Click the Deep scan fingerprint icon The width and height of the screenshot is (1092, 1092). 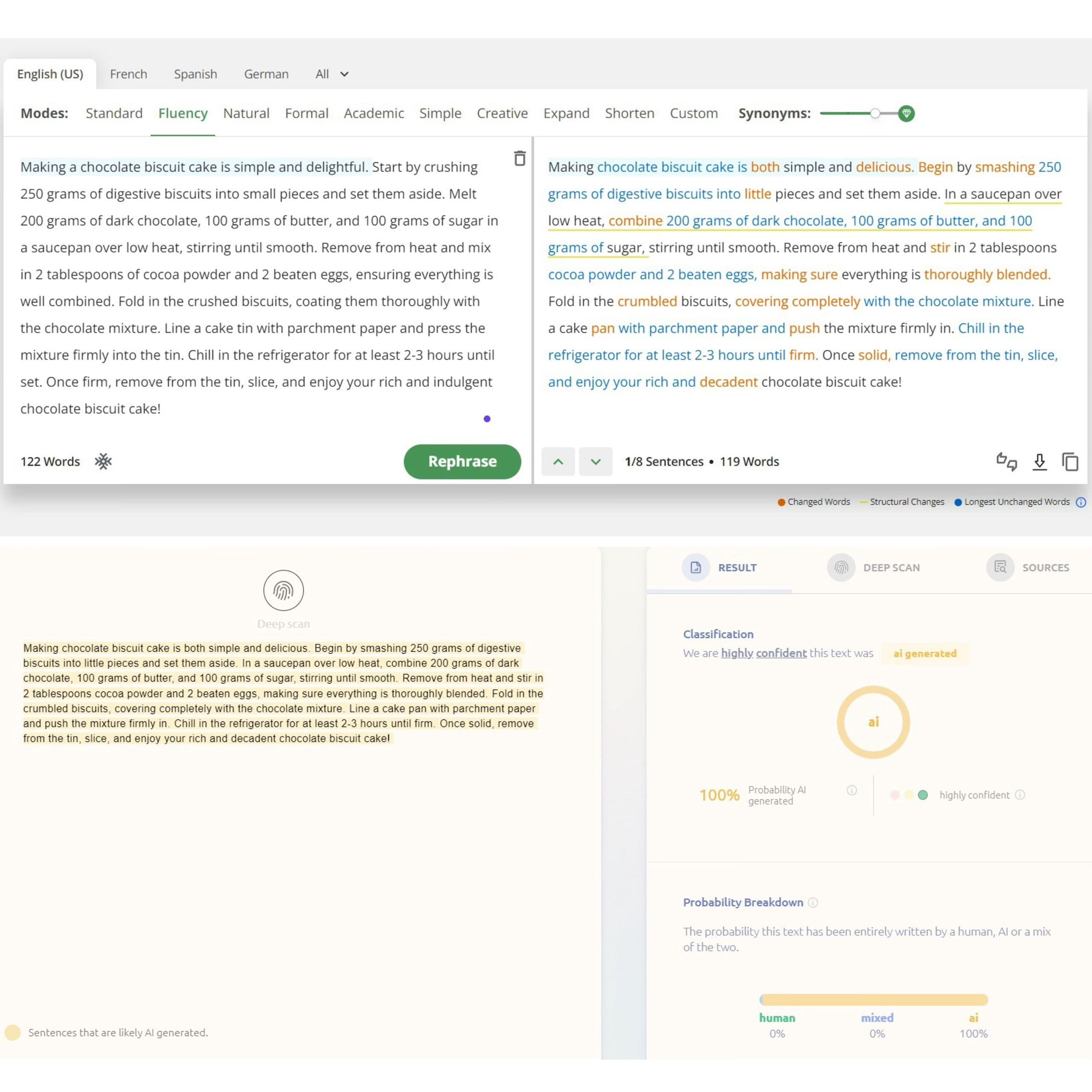coord(283,590)
